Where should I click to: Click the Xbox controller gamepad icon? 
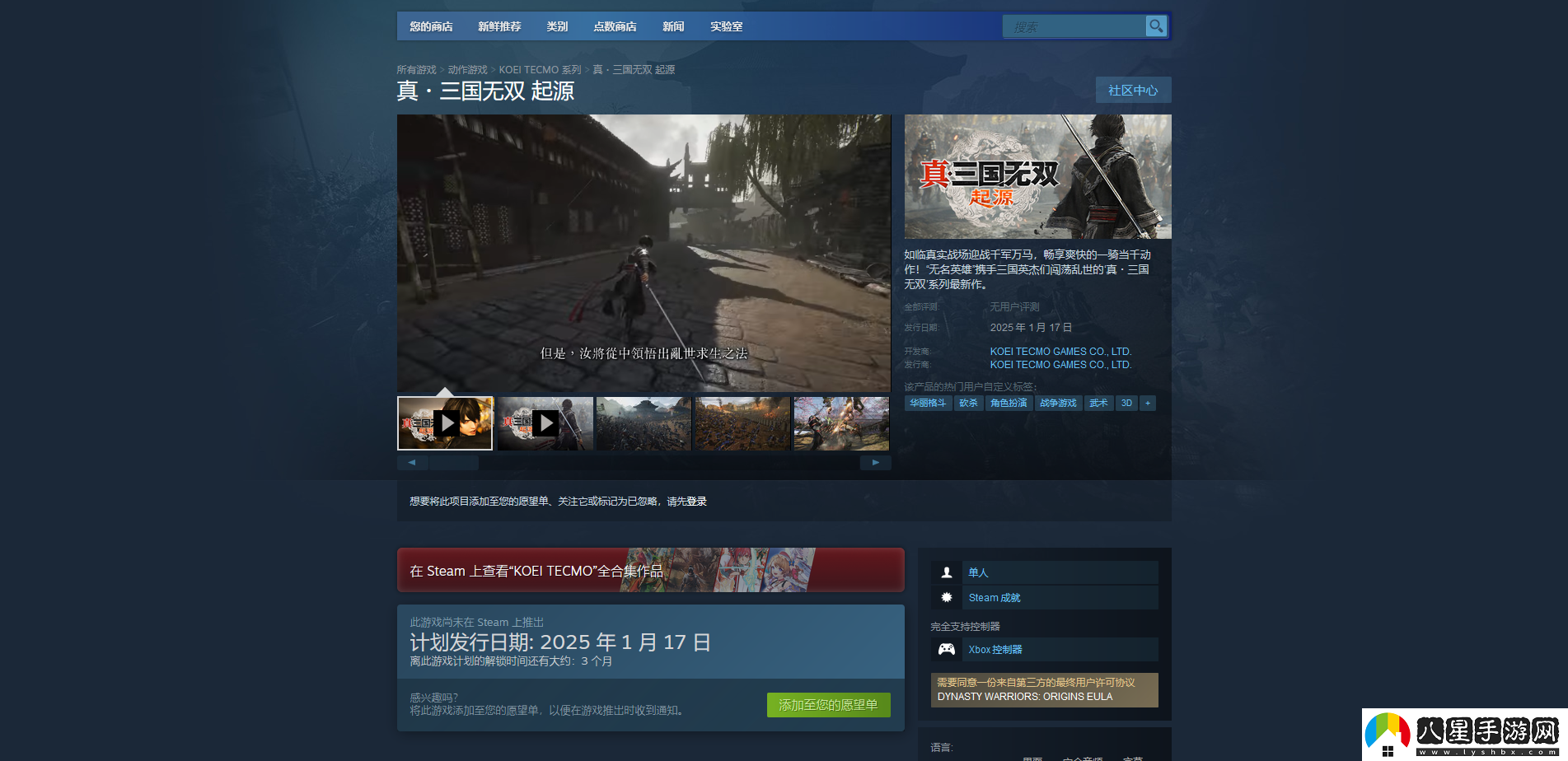947,649
